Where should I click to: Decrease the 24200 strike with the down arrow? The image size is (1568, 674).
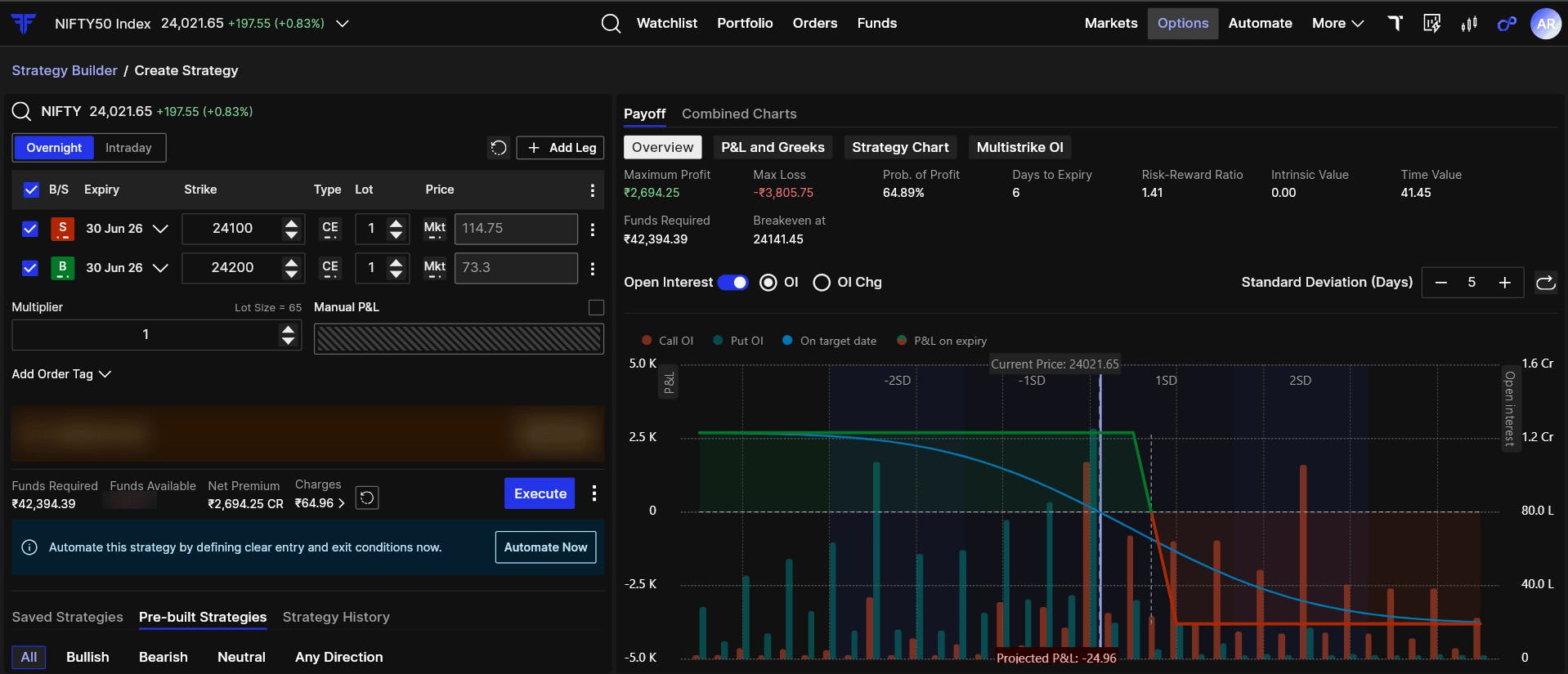click(291, 274)
